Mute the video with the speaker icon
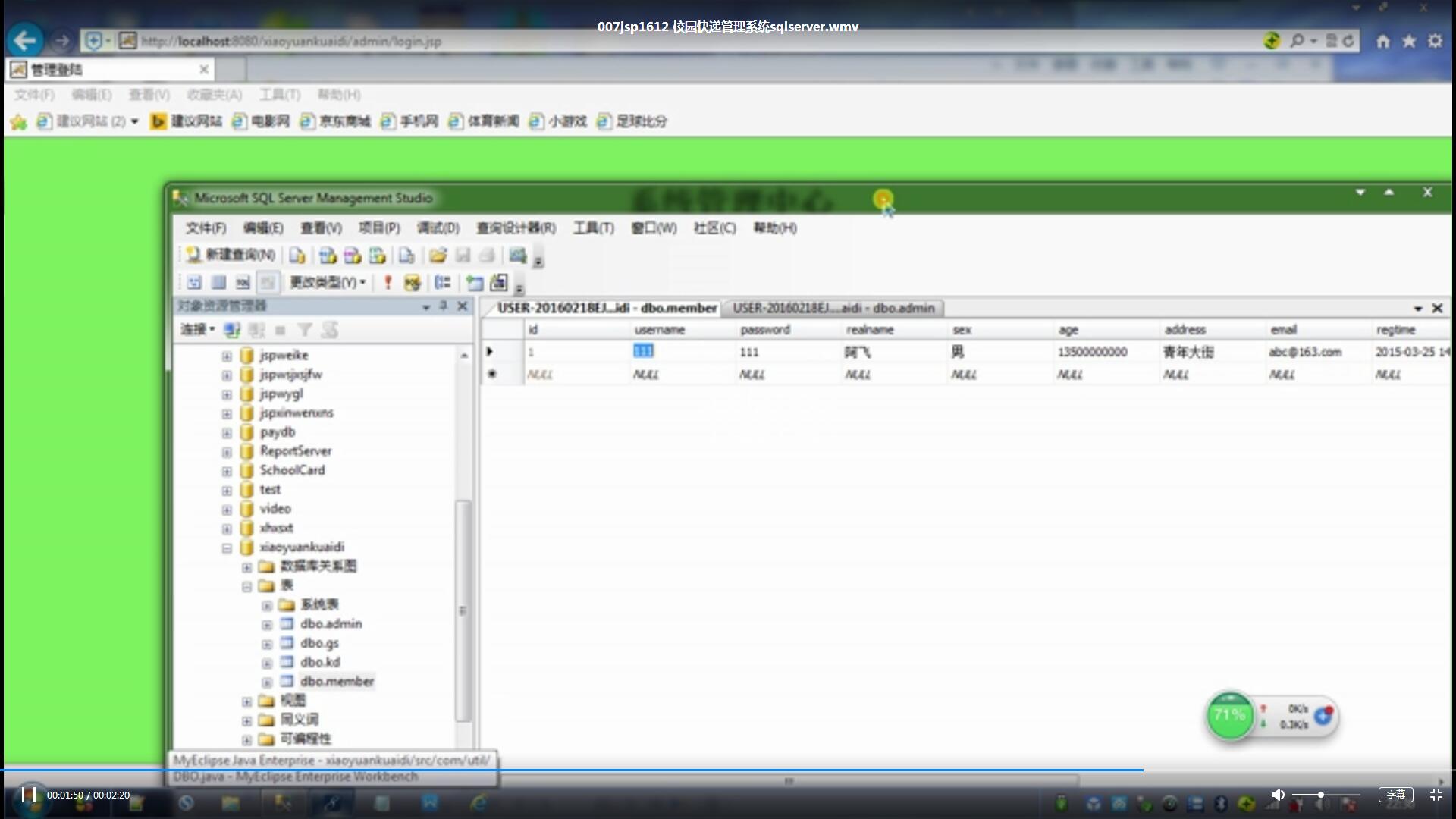Image resolution: width=1456 pixels, height=819 pixels. [x=1278, y=795]
